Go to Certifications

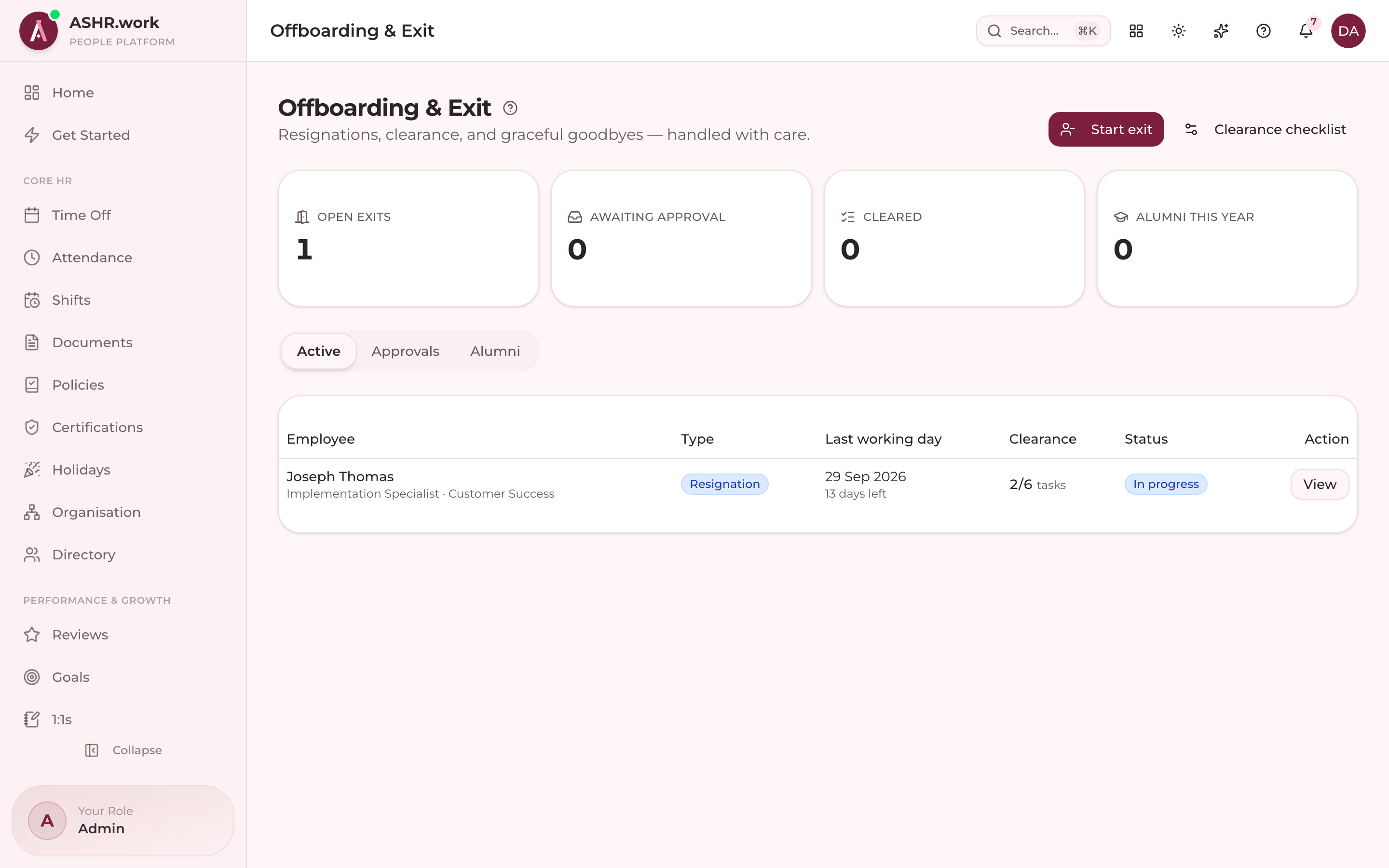point(123,428)
